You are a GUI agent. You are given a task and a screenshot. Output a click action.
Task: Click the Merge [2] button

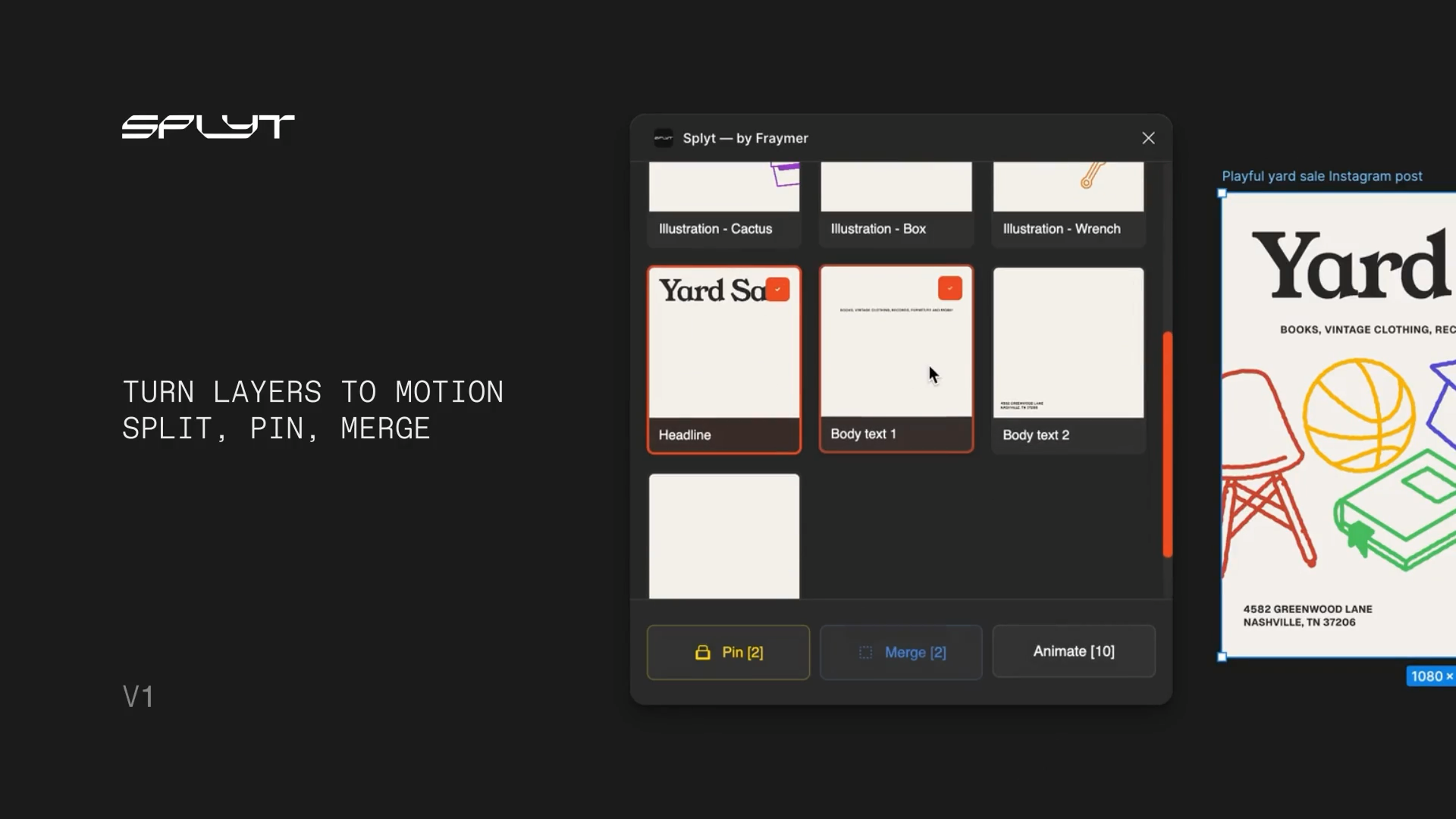point(901,652)
